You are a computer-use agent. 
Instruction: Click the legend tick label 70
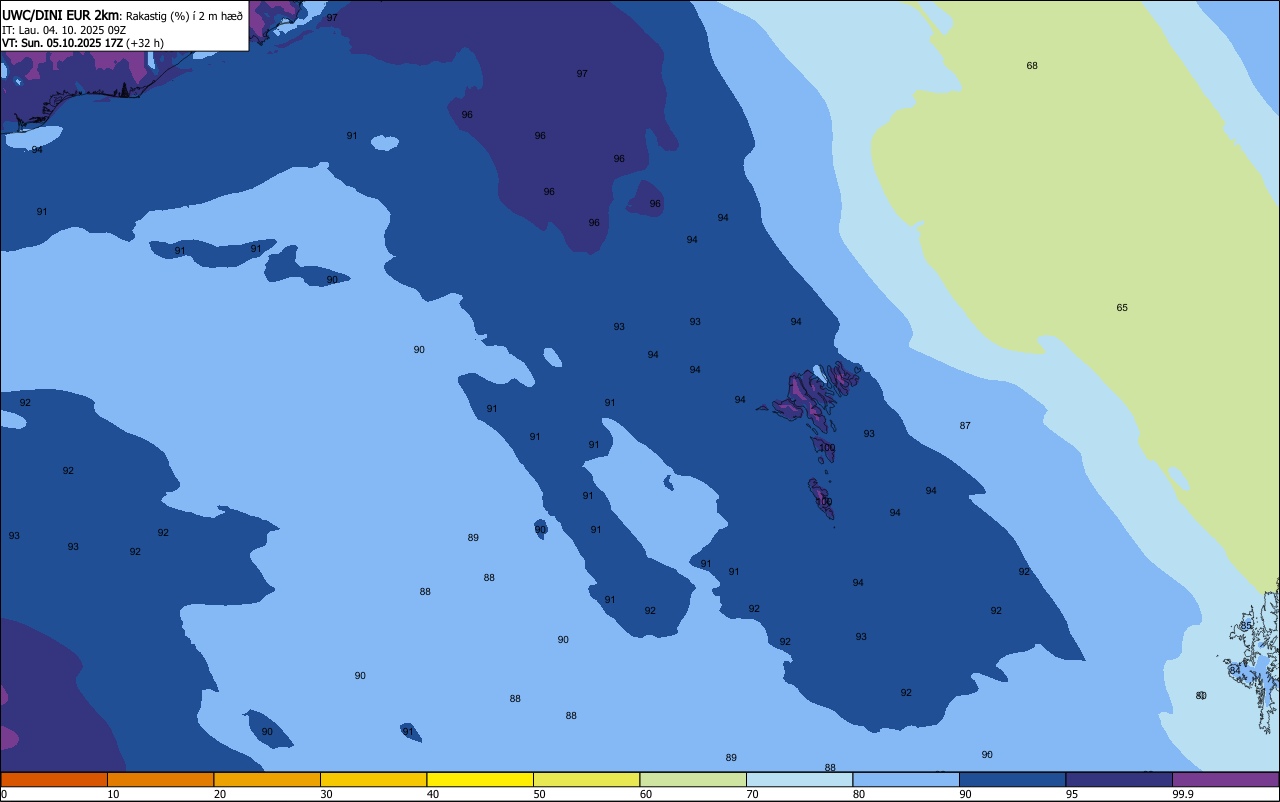pos(752,794)
